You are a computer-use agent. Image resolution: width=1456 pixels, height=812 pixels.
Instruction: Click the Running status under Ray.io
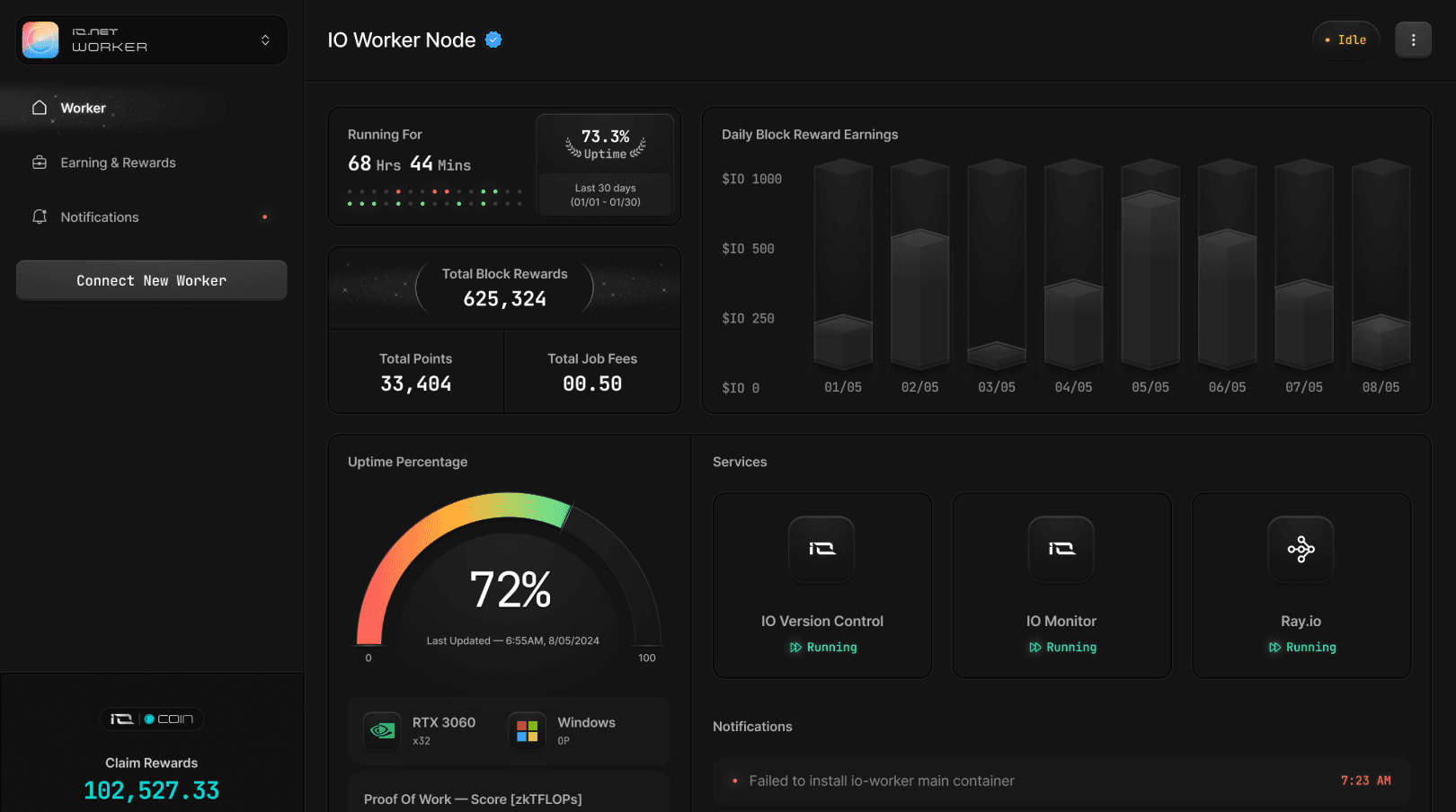(x=1301, y=647)
